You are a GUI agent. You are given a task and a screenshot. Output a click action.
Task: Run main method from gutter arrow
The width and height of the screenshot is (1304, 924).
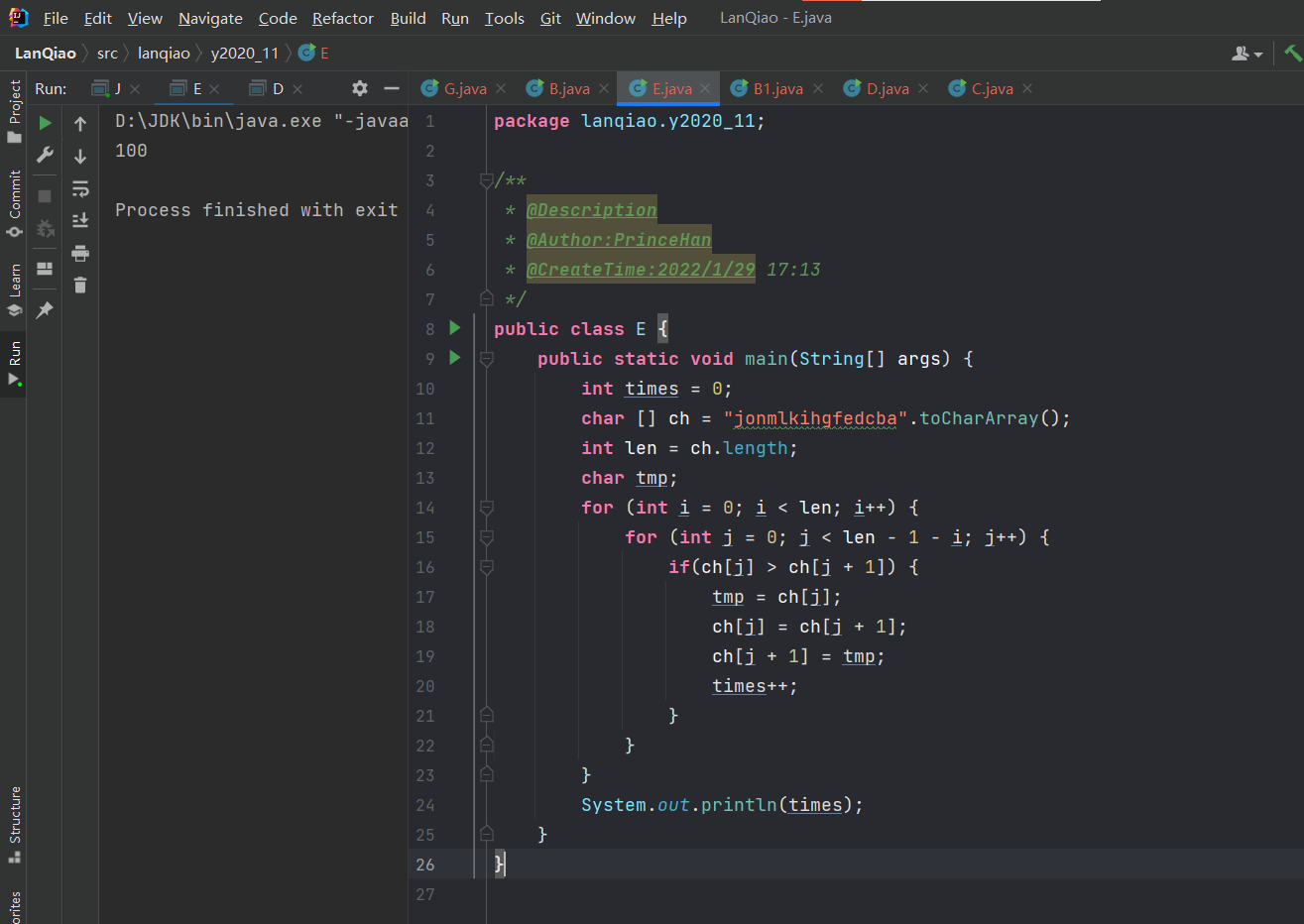[455, 357]
